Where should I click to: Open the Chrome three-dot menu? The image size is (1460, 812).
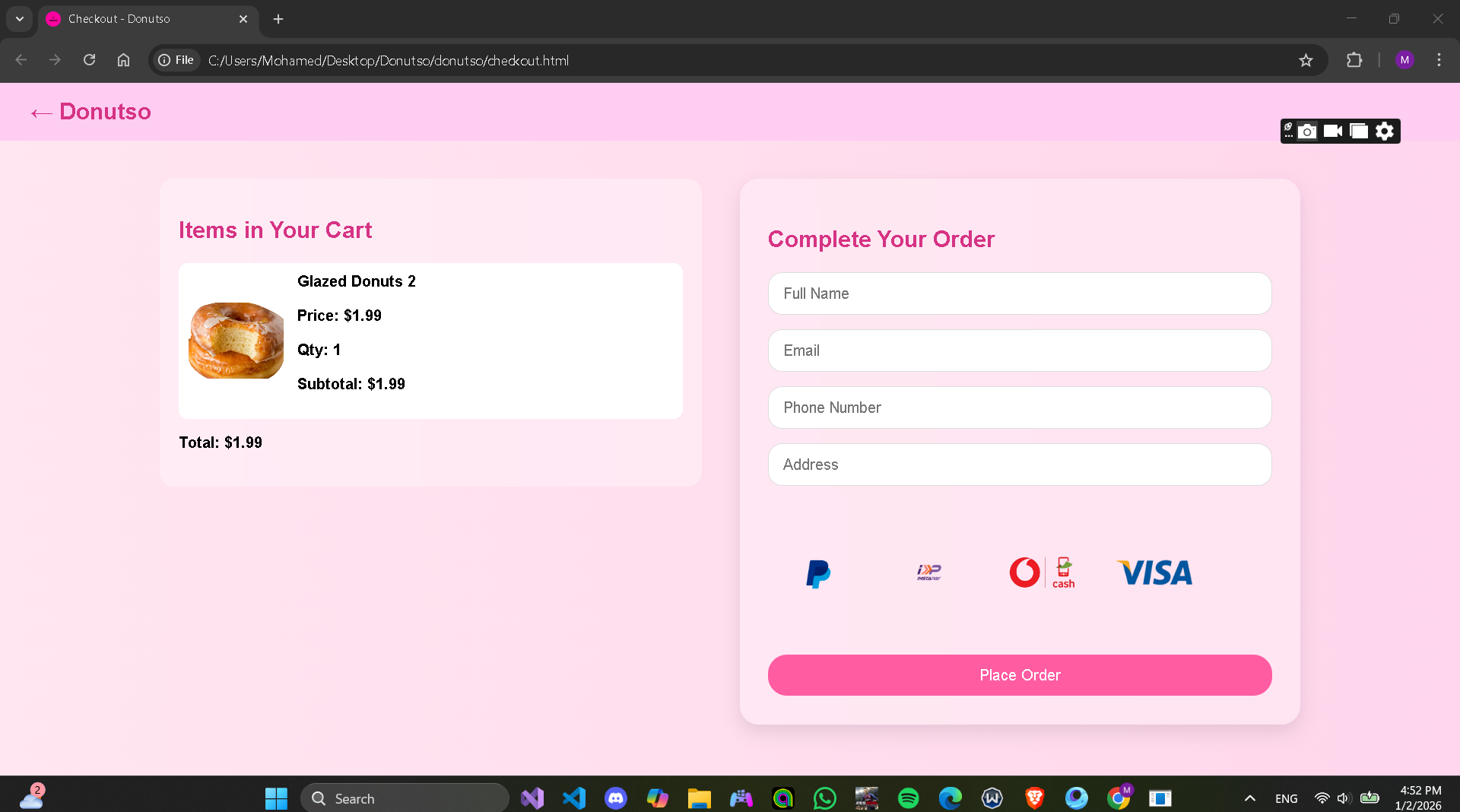tap(1439, 60)
